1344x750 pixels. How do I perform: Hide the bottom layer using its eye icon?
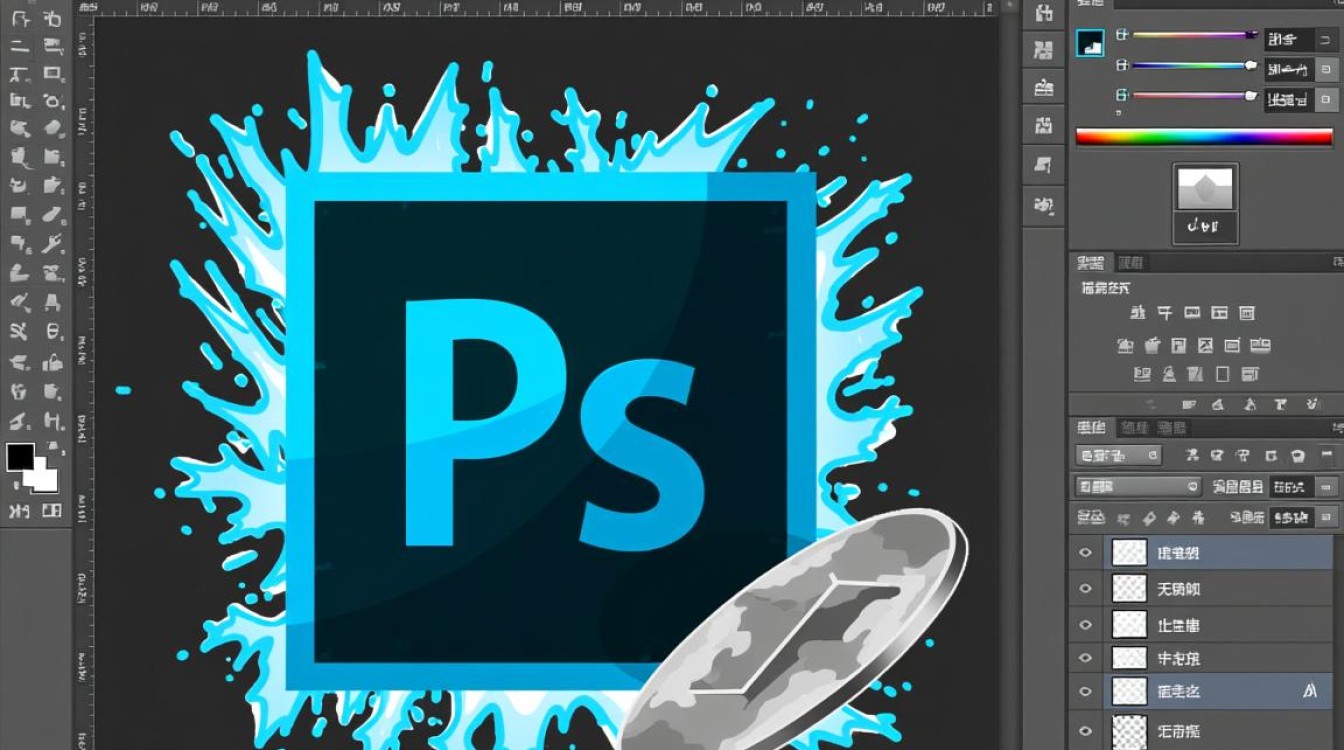click(x=1086, y=728)
